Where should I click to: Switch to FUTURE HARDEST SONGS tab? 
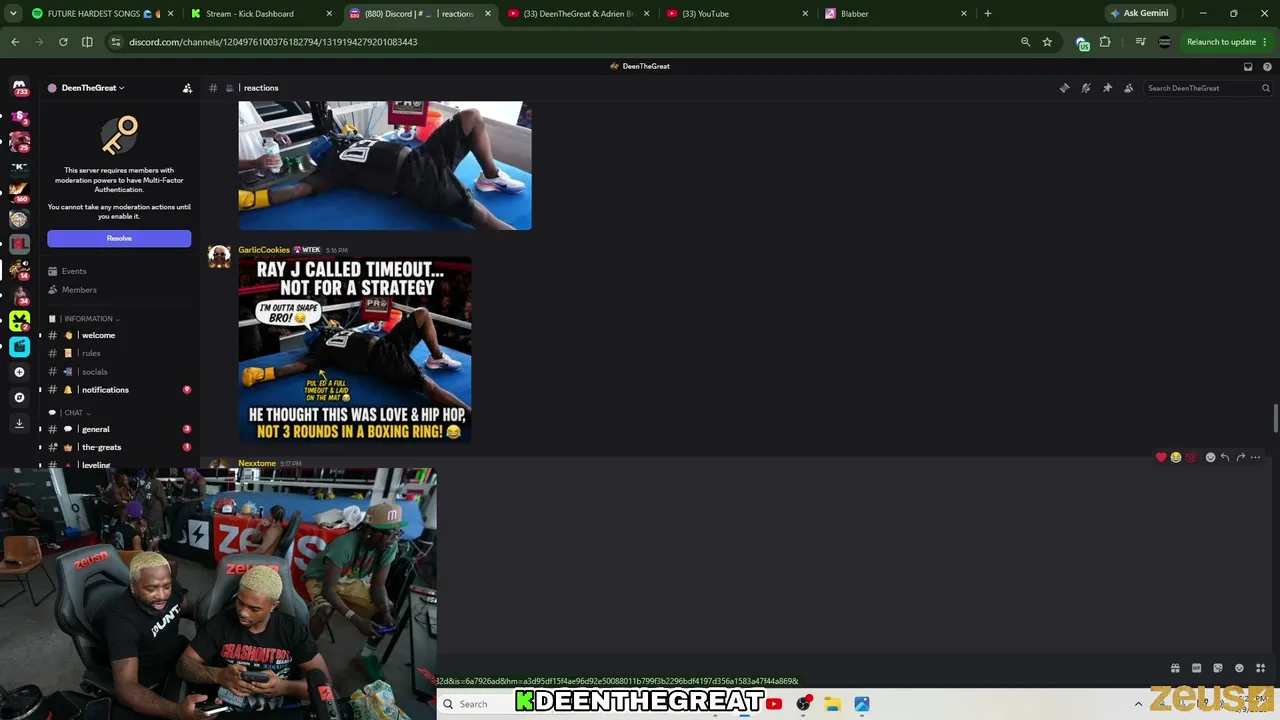click(x=101, y=14)
